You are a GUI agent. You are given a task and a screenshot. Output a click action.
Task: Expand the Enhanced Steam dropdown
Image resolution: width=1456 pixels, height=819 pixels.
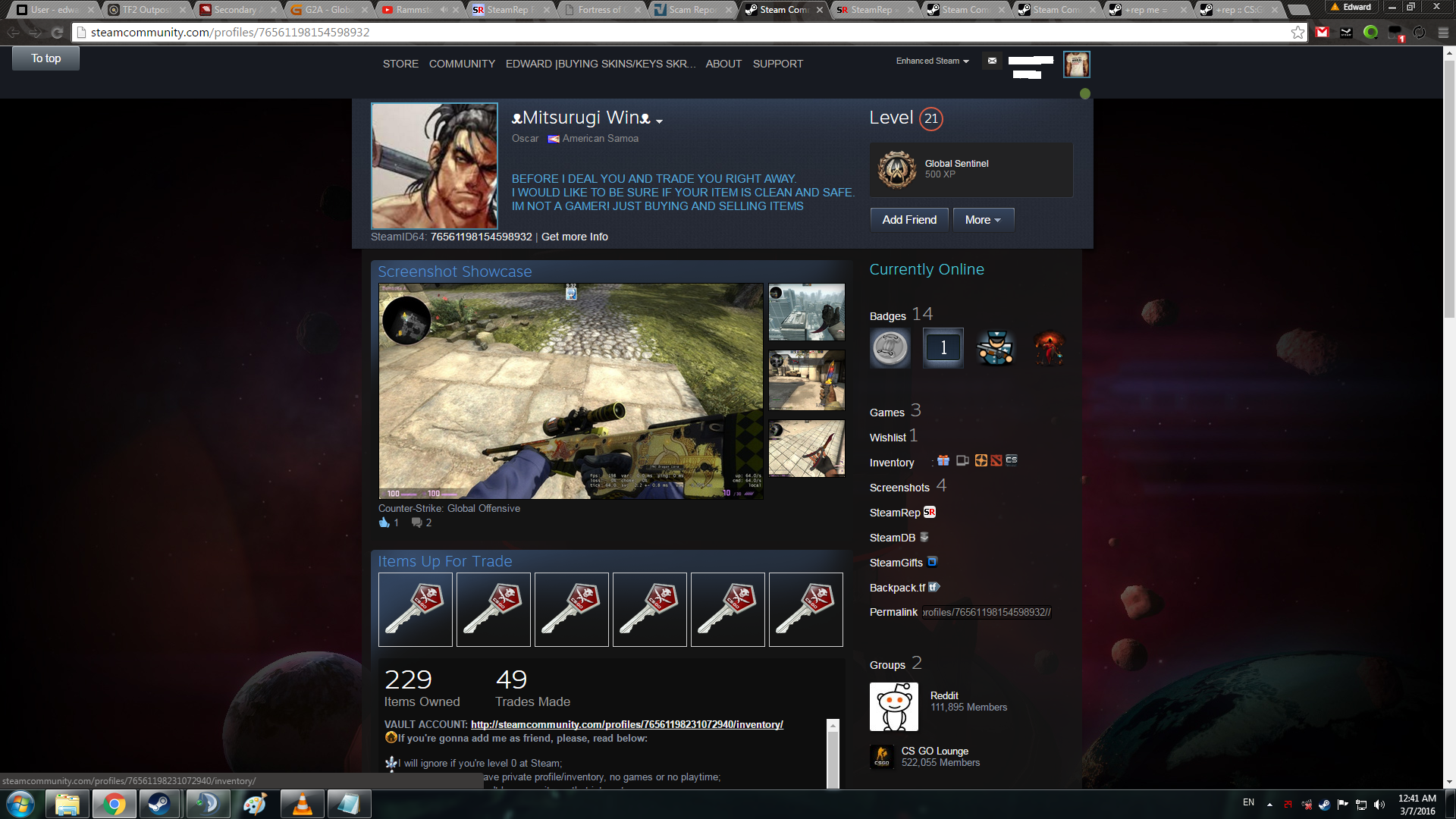(x=932, y=61)
